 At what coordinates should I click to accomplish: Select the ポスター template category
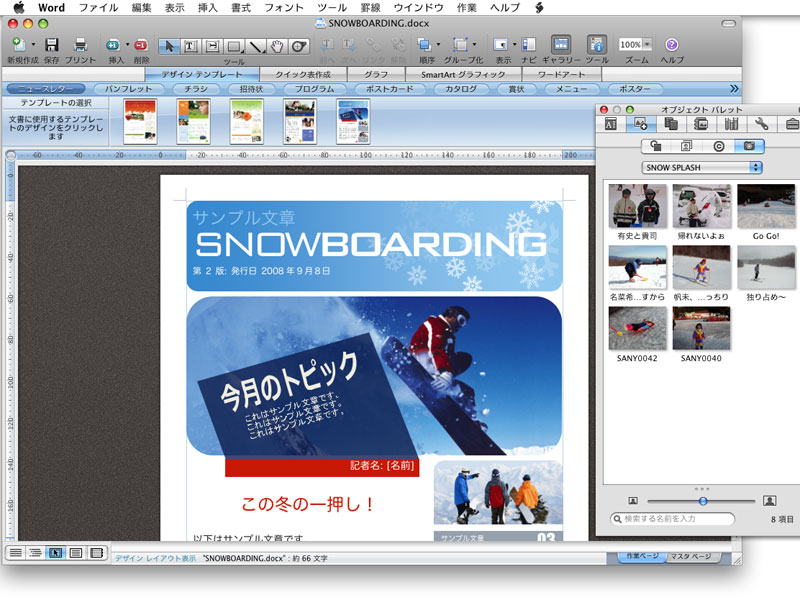coord(635,89)
